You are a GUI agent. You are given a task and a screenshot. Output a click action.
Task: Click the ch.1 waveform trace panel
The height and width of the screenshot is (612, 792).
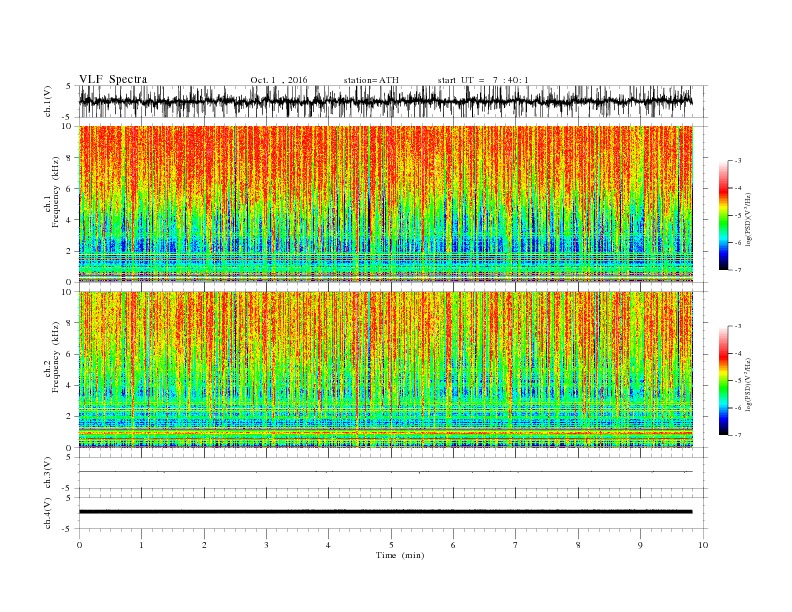pos(393,101)
